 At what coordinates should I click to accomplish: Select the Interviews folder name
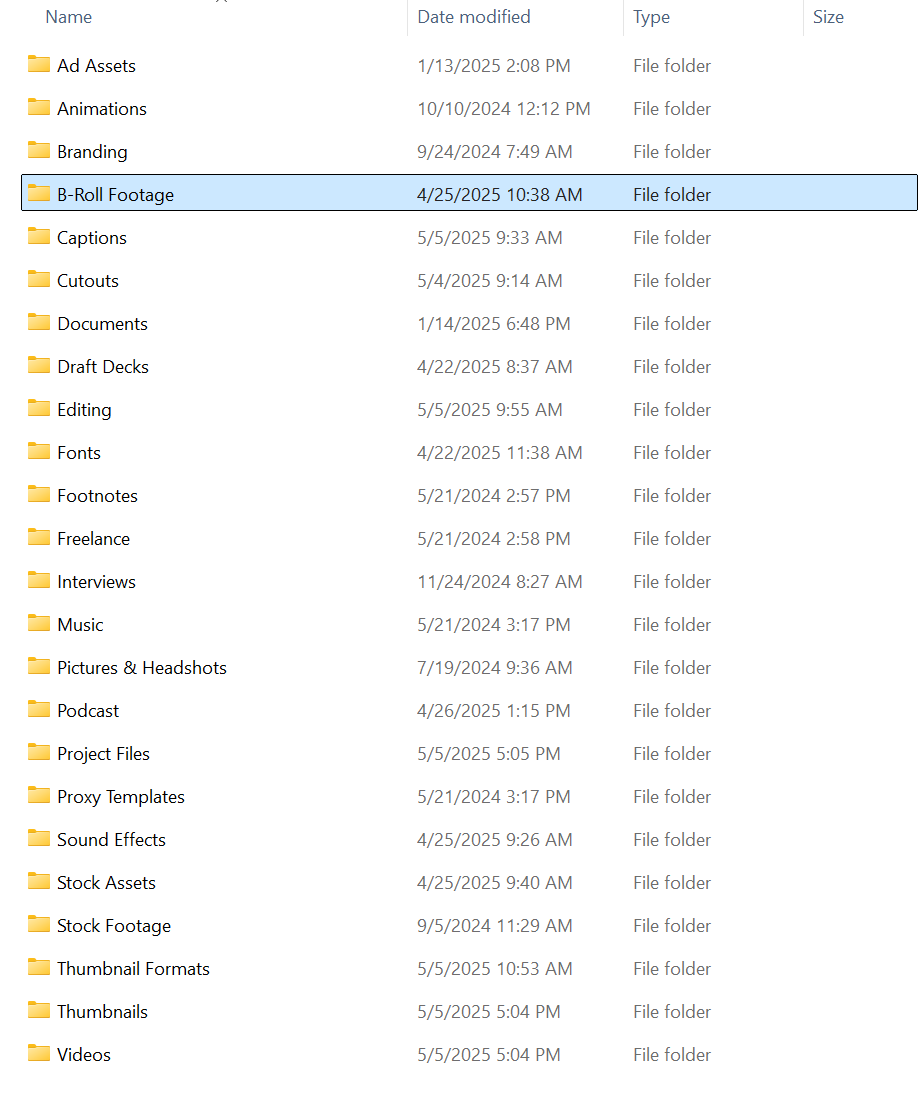point(97,582)
